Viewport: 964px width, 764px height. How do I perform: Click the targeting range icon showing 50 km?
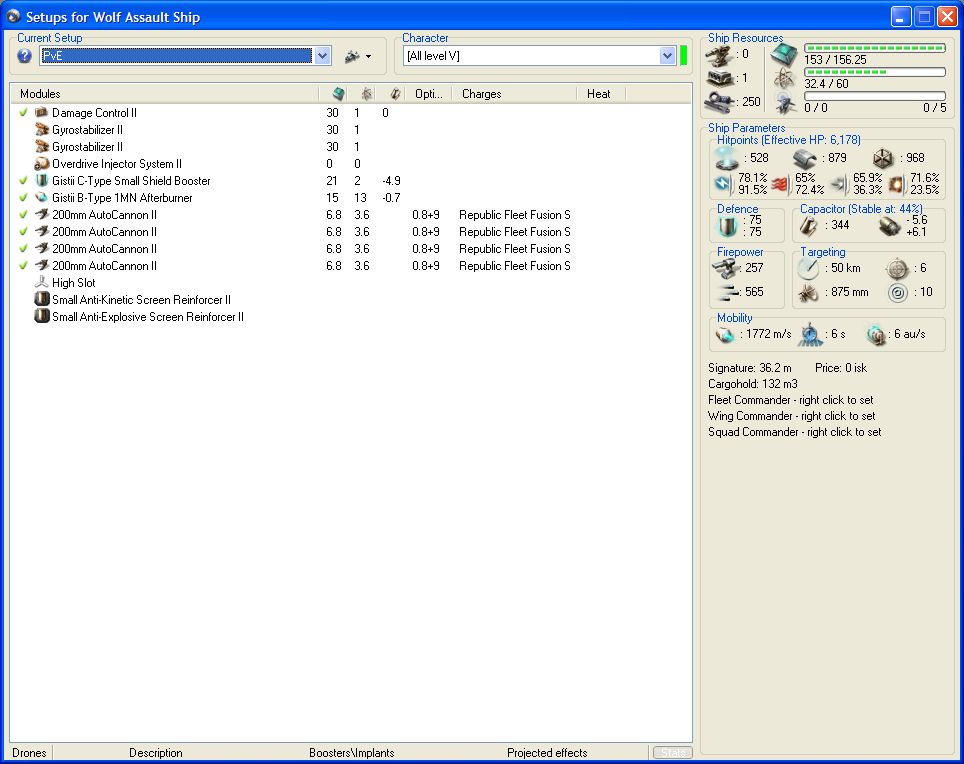[x=808, y=269]
